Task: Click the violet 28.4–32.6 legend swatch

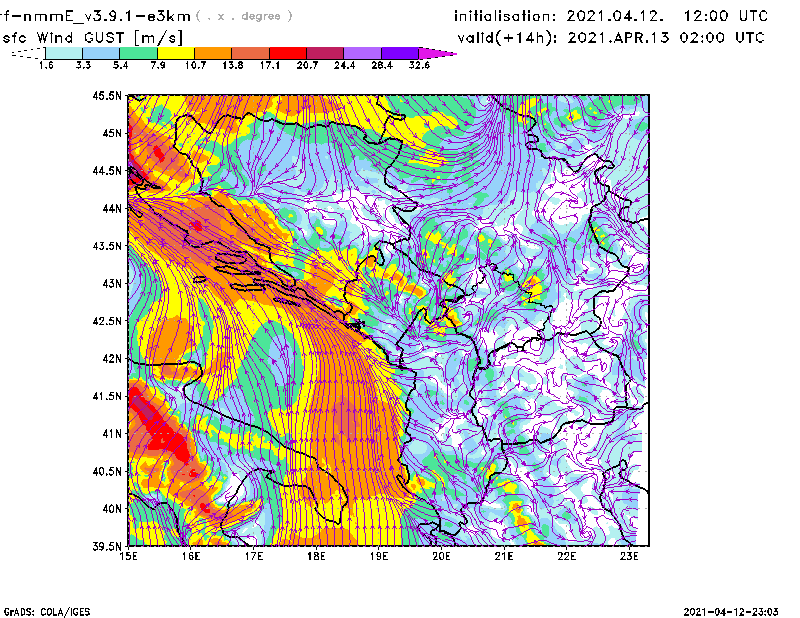Action: pyautogui.click(x=399, y=53)
